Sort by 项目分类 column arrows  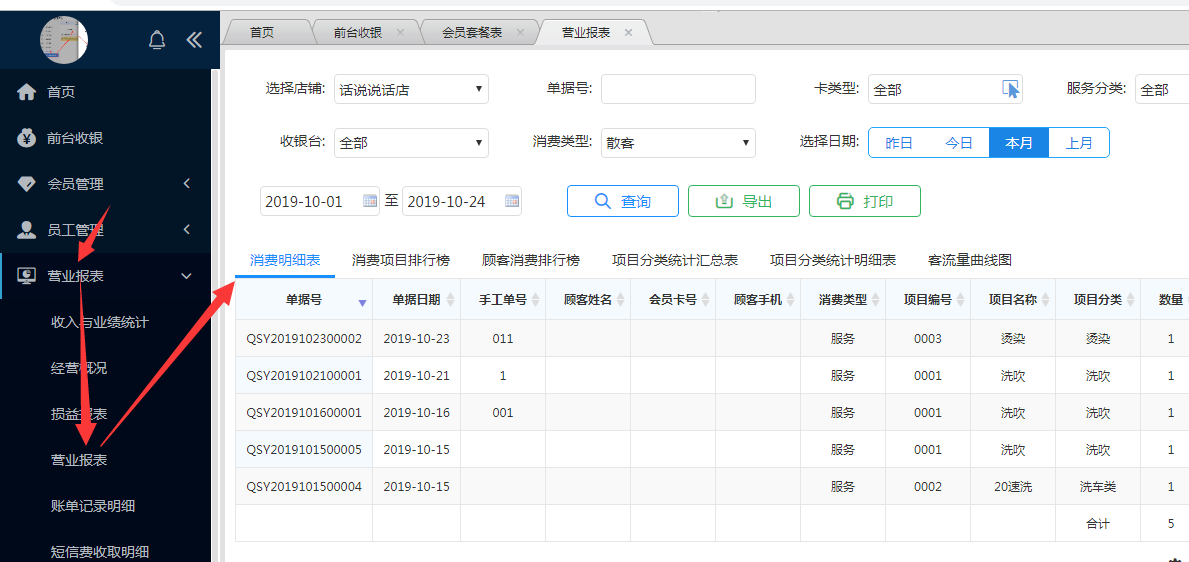click(1131, 300)
